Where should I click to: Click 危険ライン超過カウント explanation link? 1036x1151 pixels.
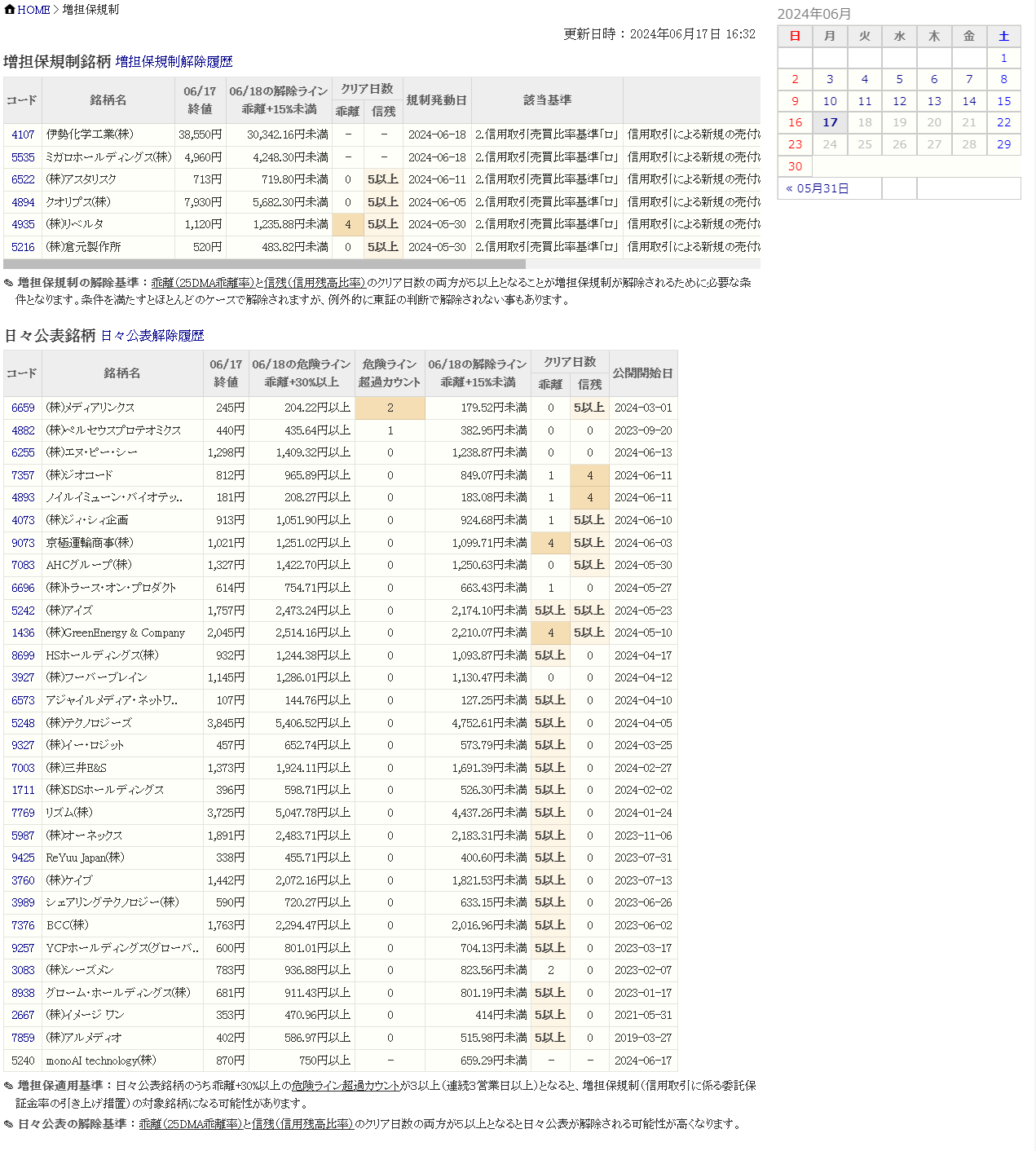346,1086
